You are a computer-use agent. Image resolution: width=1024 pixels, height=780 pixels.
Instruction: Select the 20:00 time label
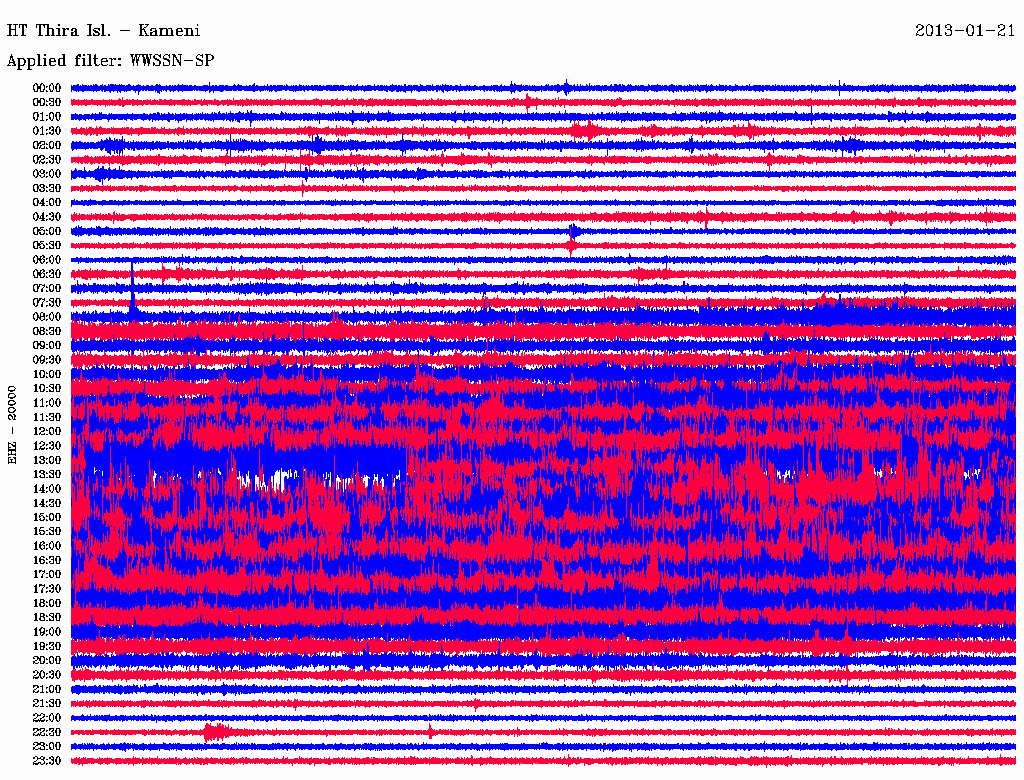pos(46,660)
